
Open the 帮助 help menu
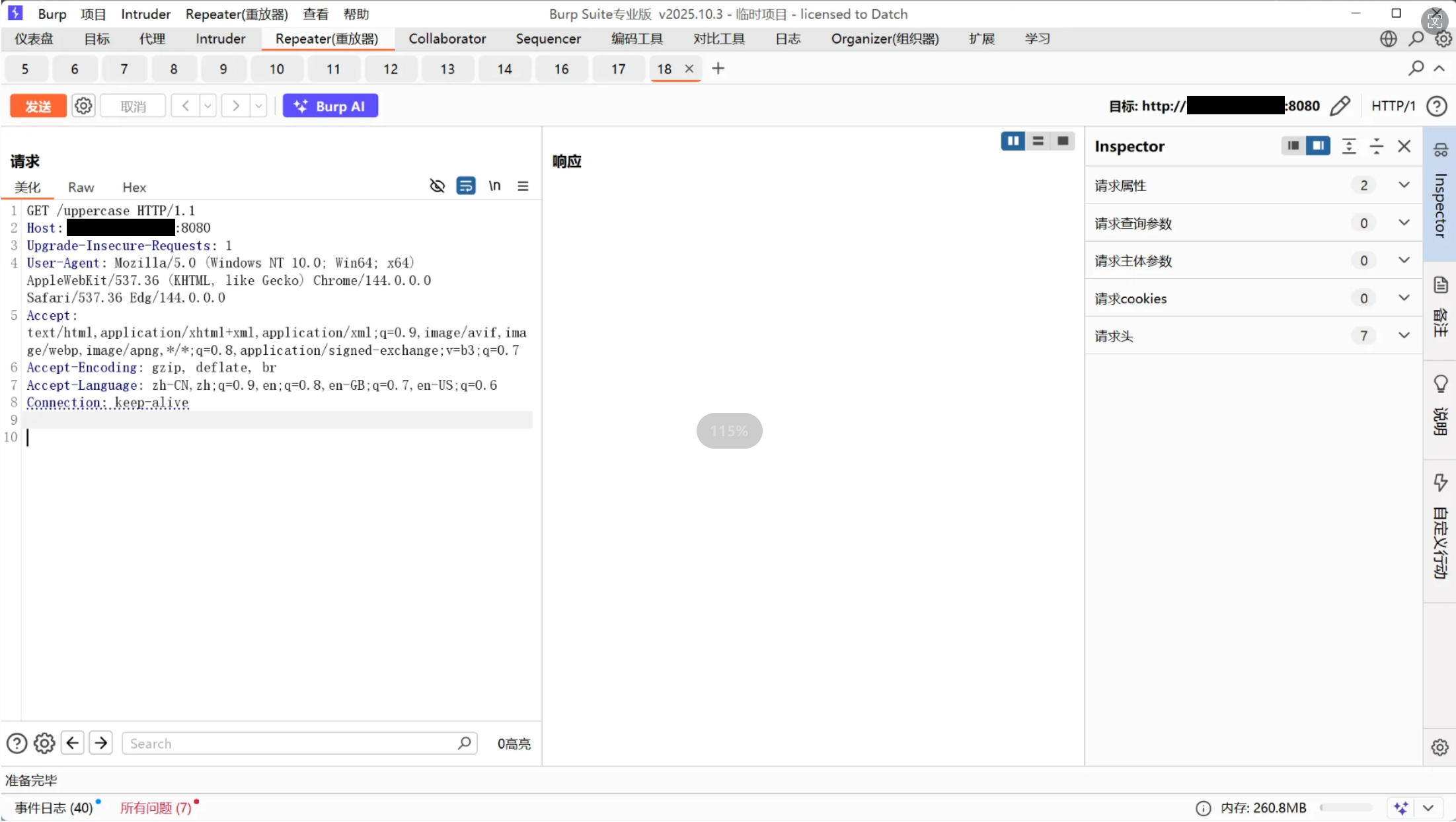(x=356, y=14)
